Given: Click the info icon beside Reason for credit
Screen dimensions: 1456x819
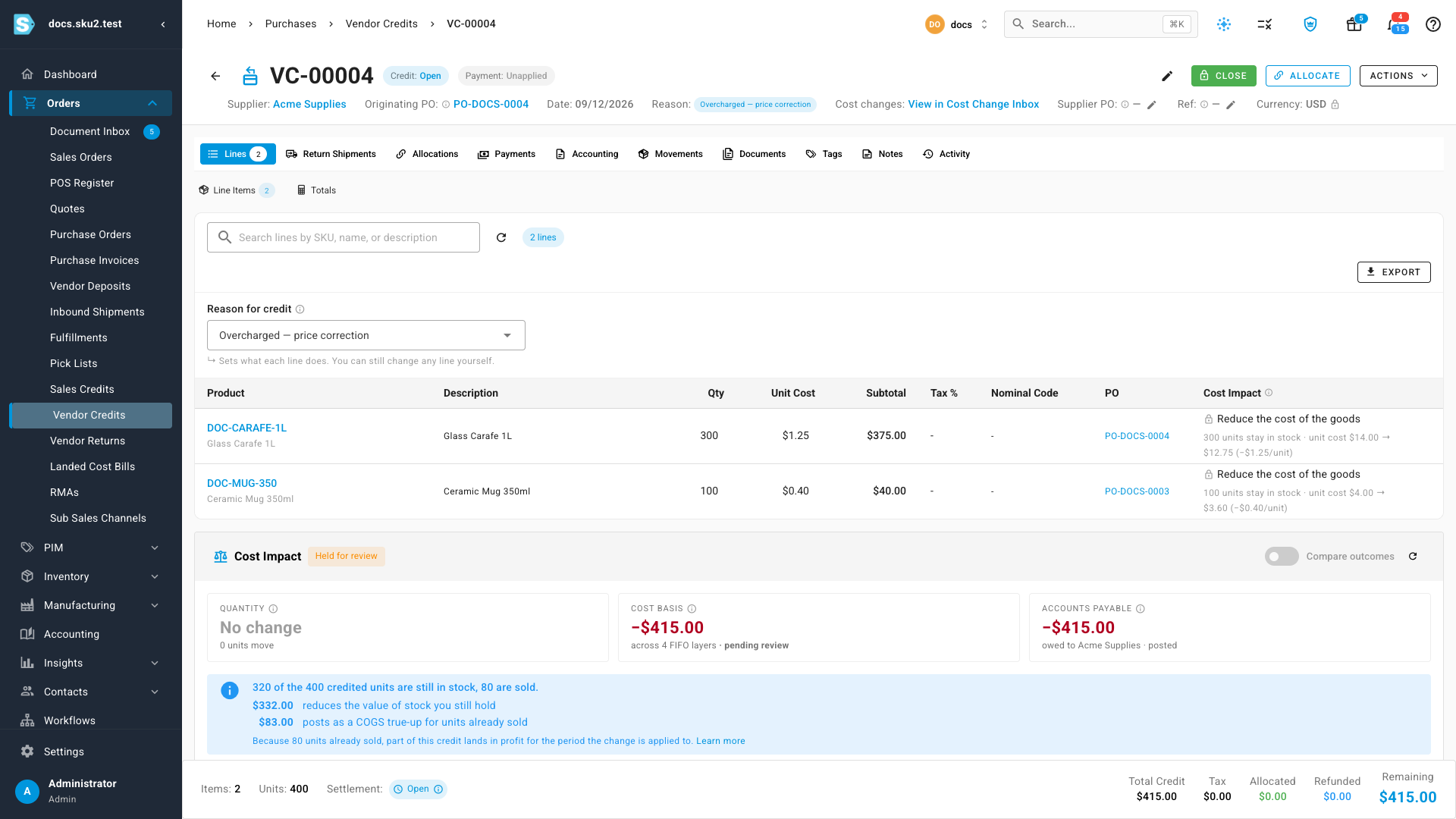Looking at the screenshot, I should [300, 309].
